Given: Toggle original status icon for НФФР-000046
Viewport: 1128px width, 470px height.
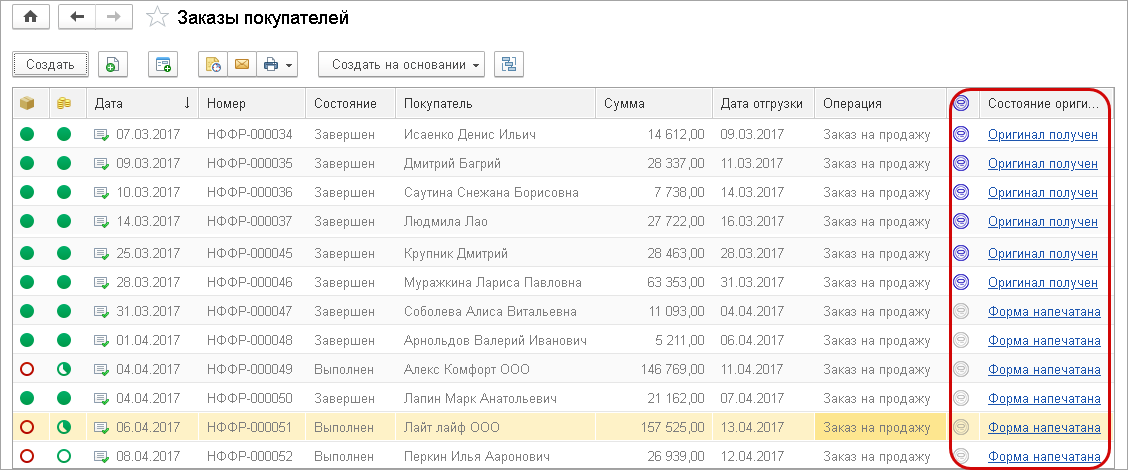Looking at the screenshot, I should (961, 282).
